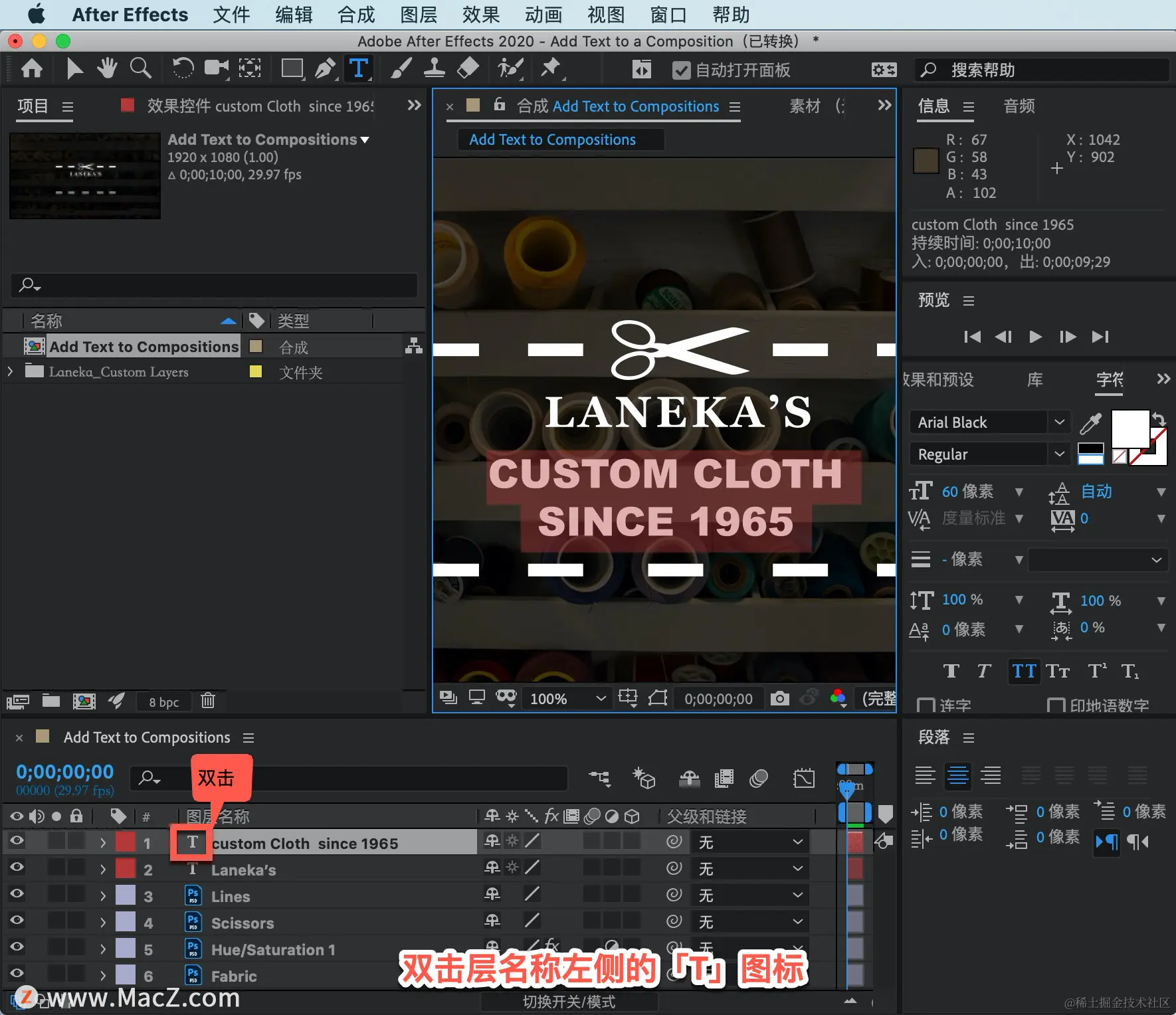1176x1015 pixels.
Task: Toggle the auto-open panels checkbox
Action: click(x=681, y=70)
